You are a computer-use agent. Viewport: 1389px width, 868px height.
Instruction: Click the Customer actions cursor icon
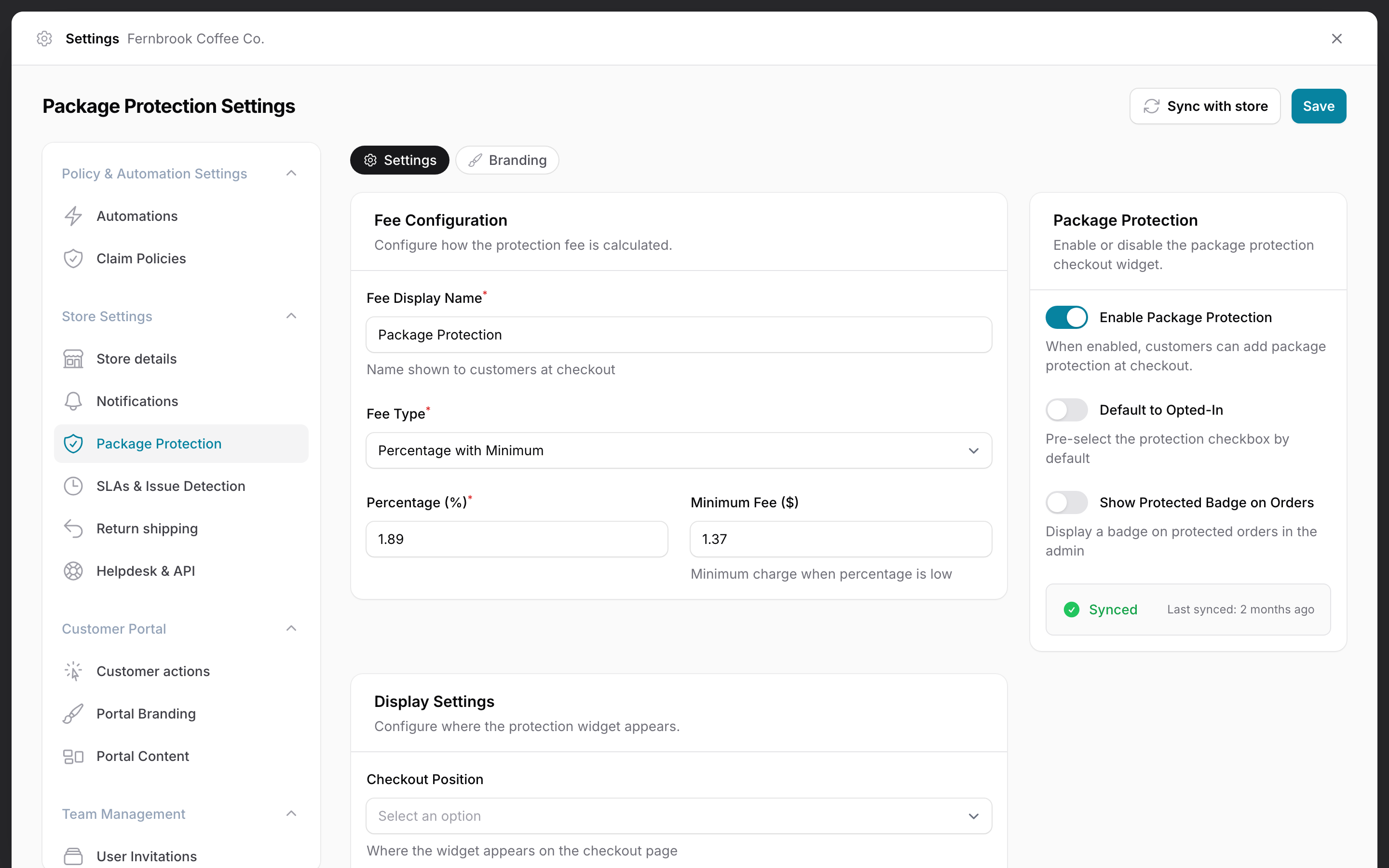73,671
